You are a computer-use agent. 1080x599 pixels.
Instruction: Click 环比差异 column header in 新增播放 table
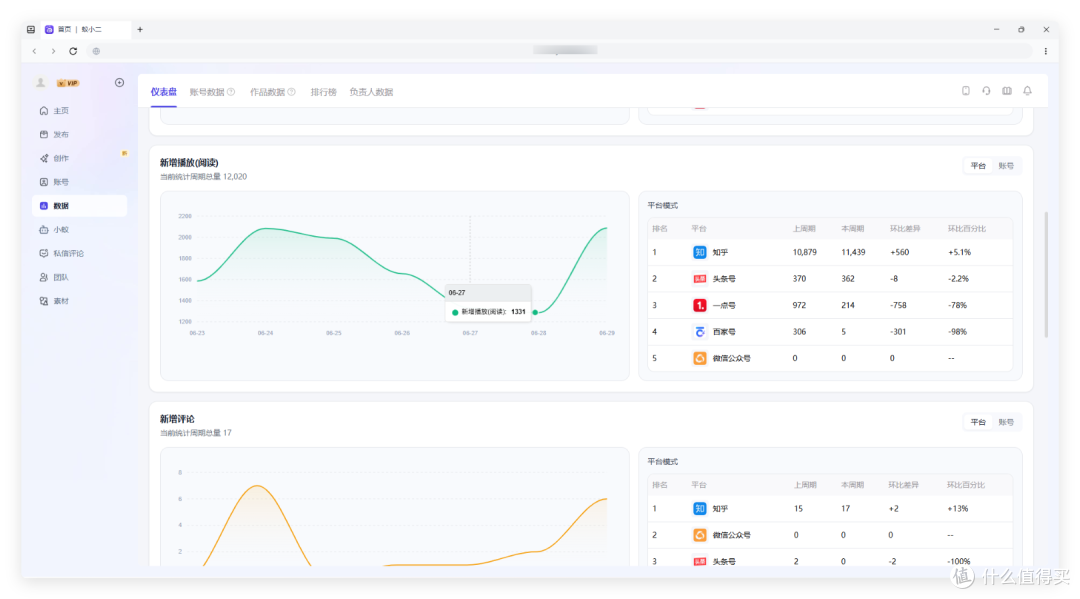coord(904,229)
